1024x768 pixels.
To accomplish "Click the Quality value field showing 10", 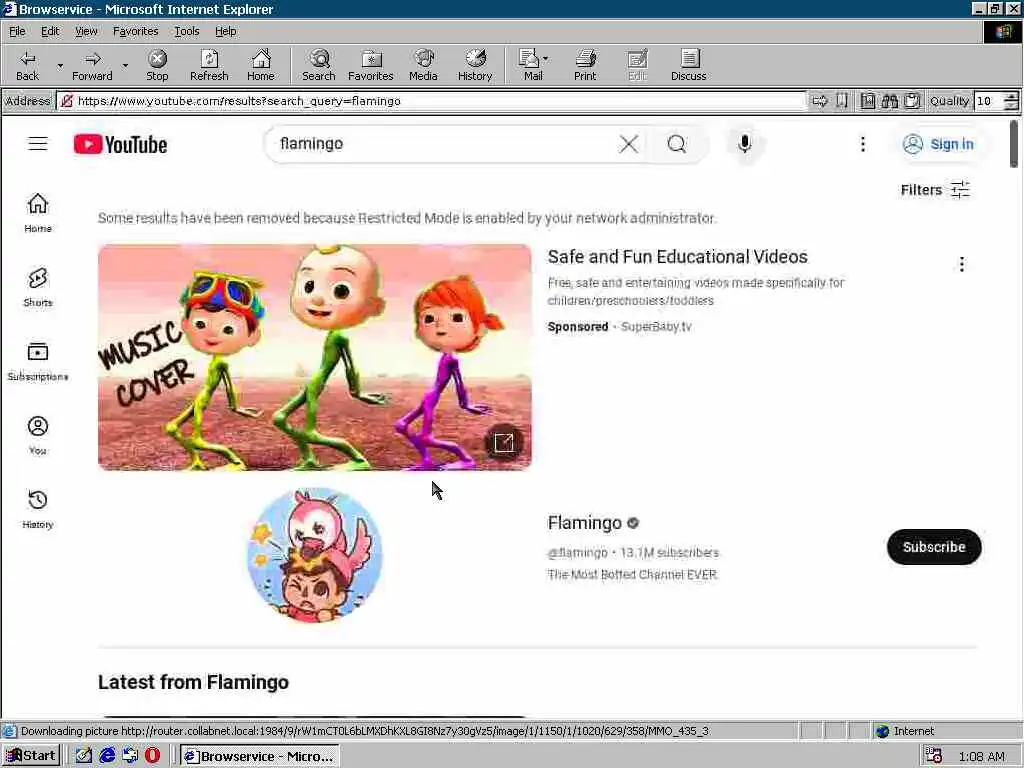I will pos(988,101).
